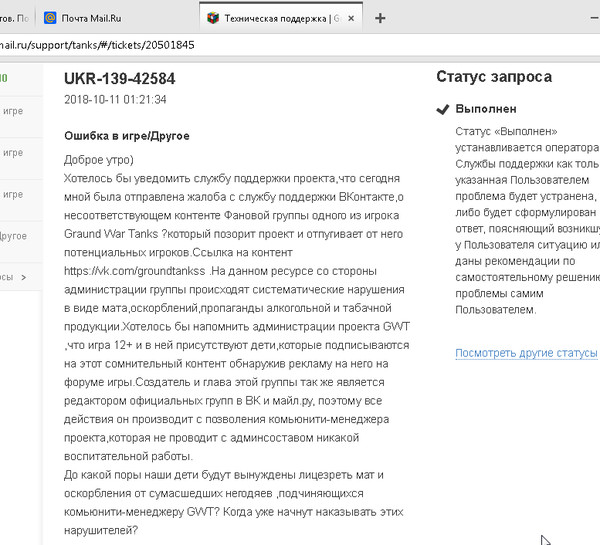This screenshot has height=545, width=600.
Task: Click ticket number UKR-139-42584
Action: point(119,78)
